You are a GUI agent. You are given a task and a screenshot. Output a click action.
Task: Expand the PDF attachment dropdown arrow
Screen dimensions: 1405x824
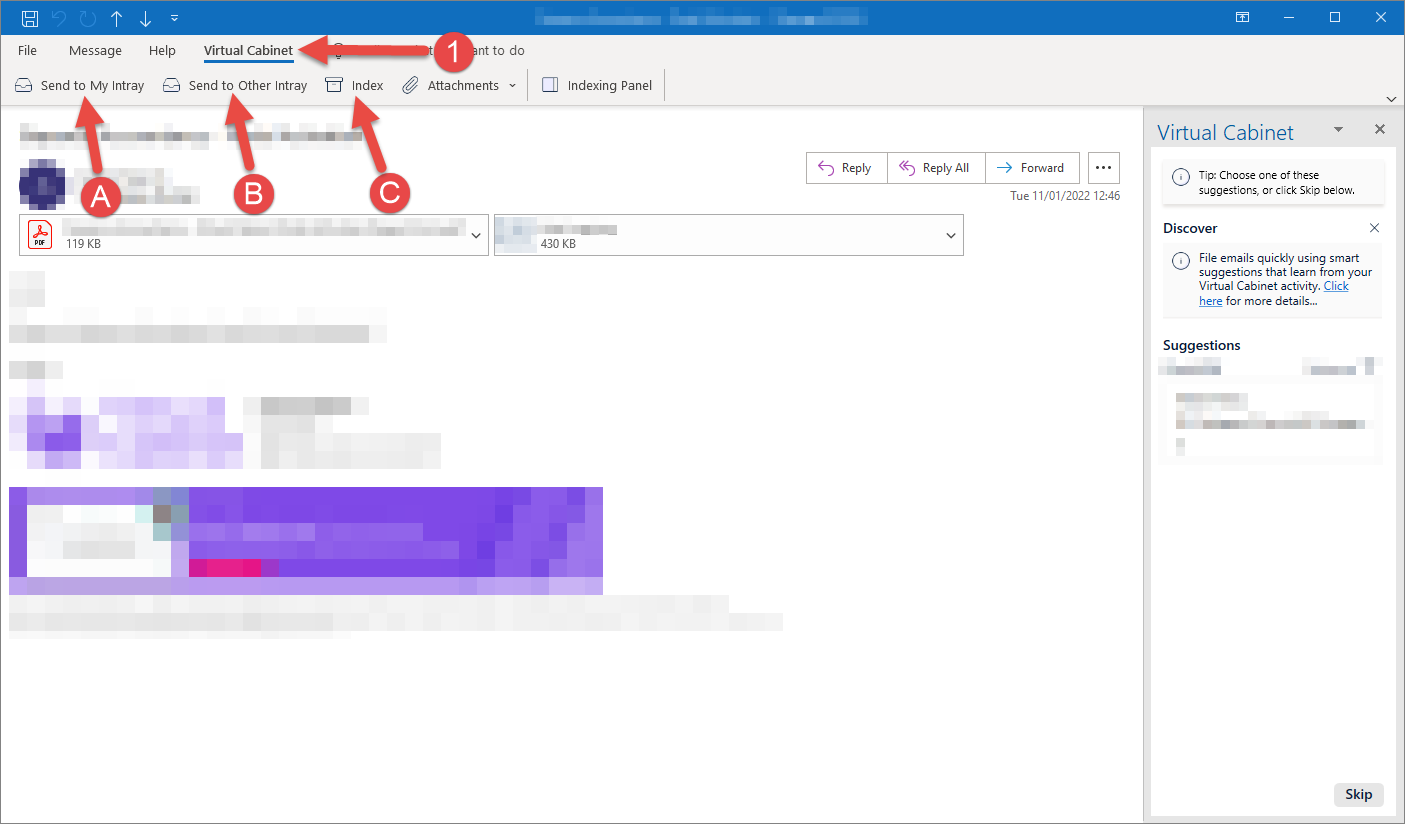click(477, 235)
